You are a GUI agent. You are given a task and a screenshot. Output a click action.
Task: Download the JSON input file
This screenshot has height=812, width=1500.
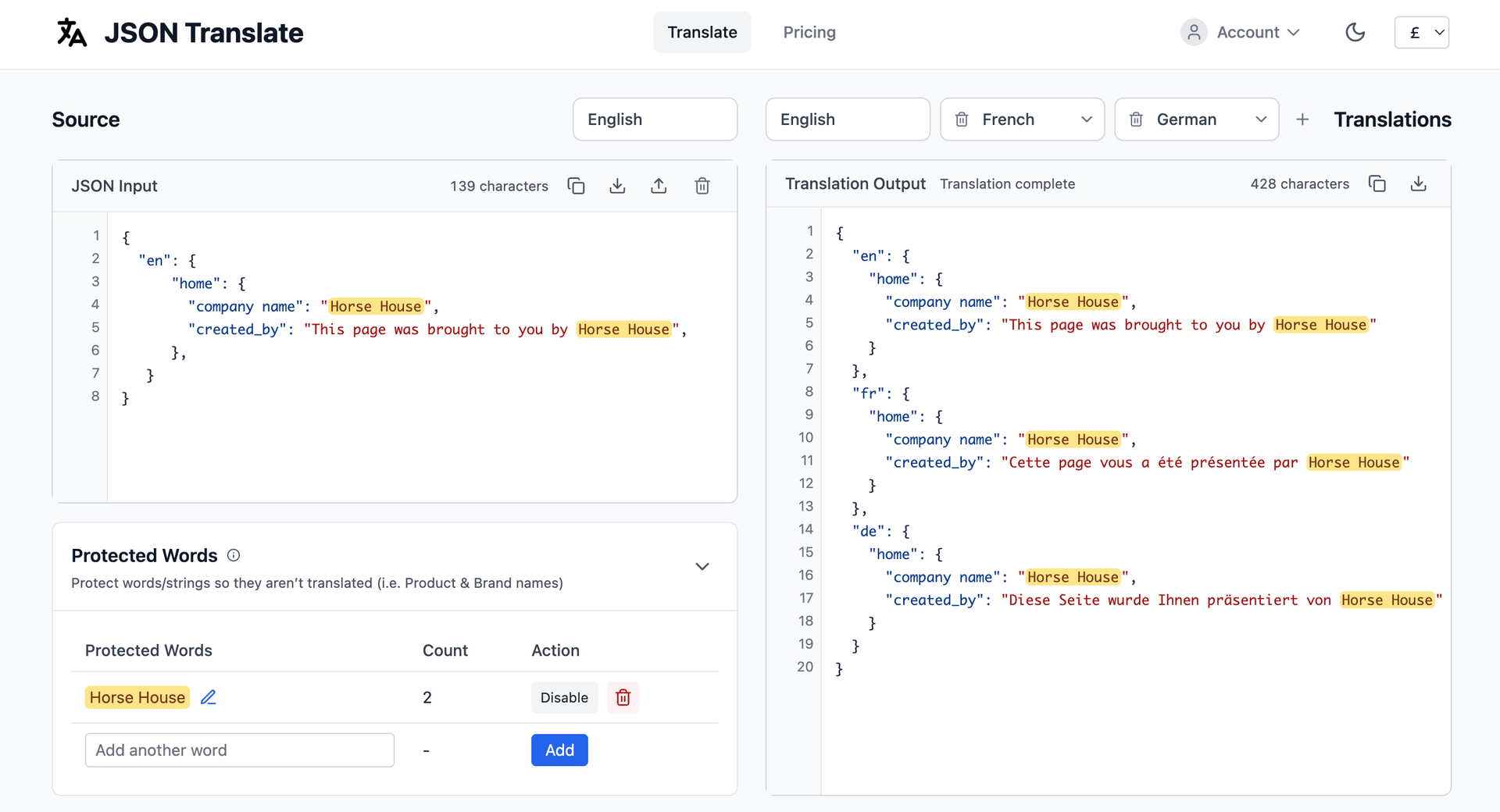(617, 186)
